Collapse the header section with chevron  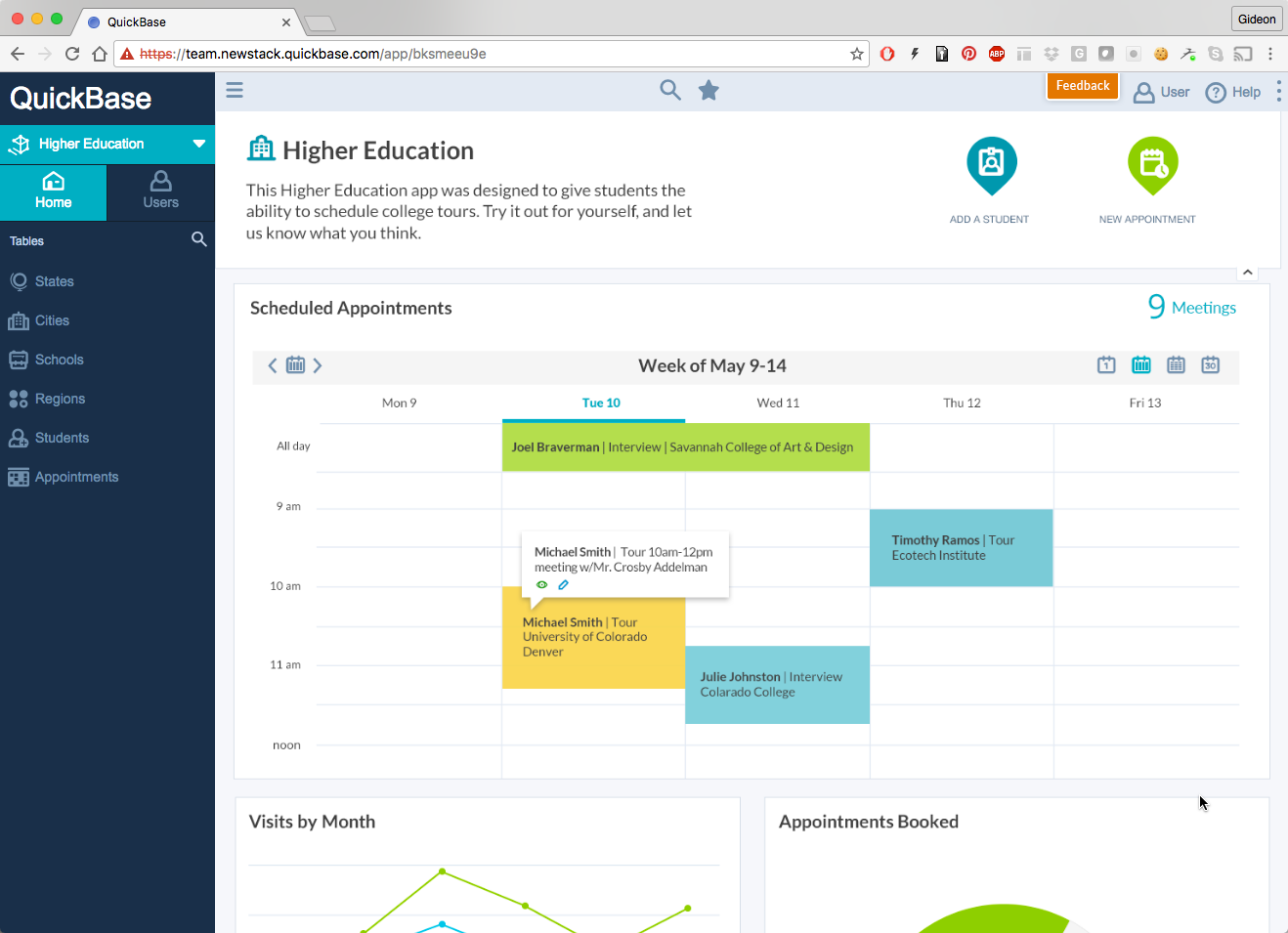pos(1248,273)
